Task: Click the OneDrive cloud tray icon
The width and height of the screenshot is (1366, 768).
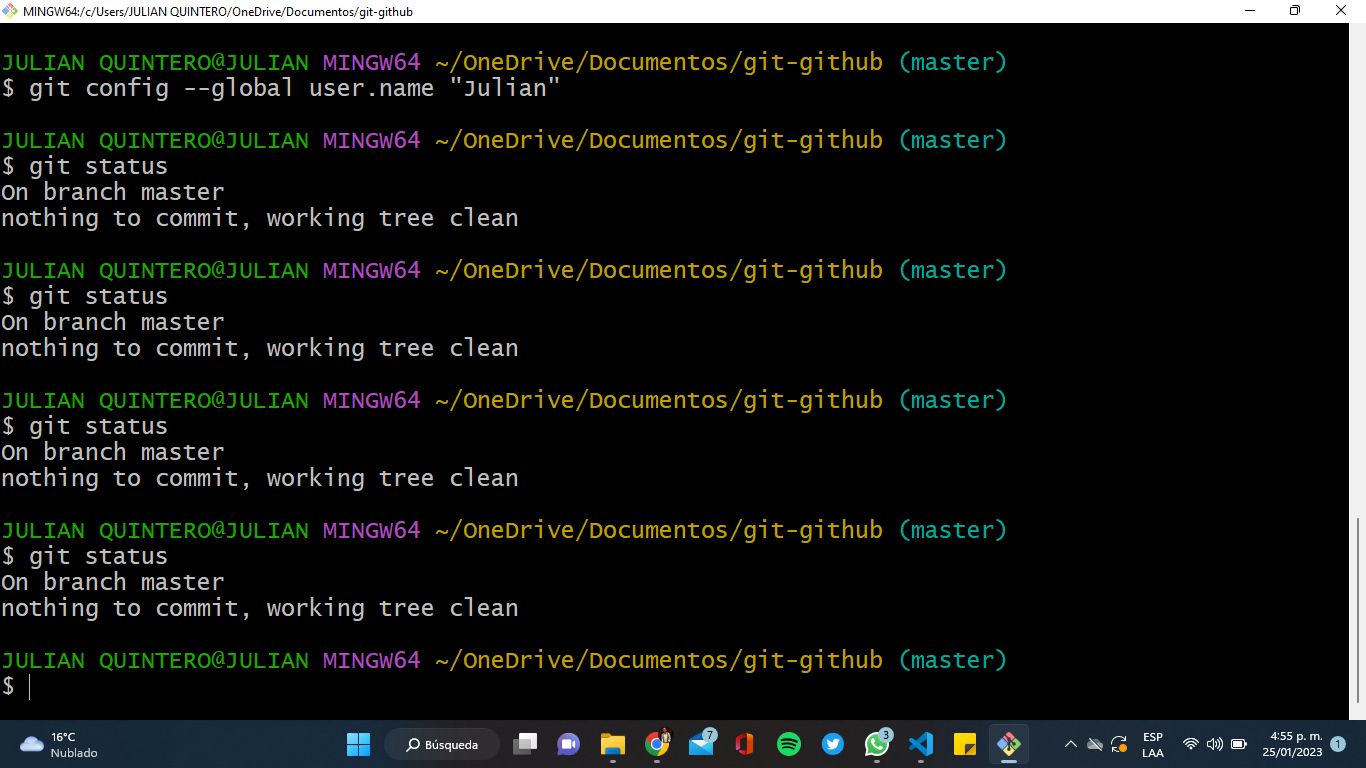Action: [1095, 744]
